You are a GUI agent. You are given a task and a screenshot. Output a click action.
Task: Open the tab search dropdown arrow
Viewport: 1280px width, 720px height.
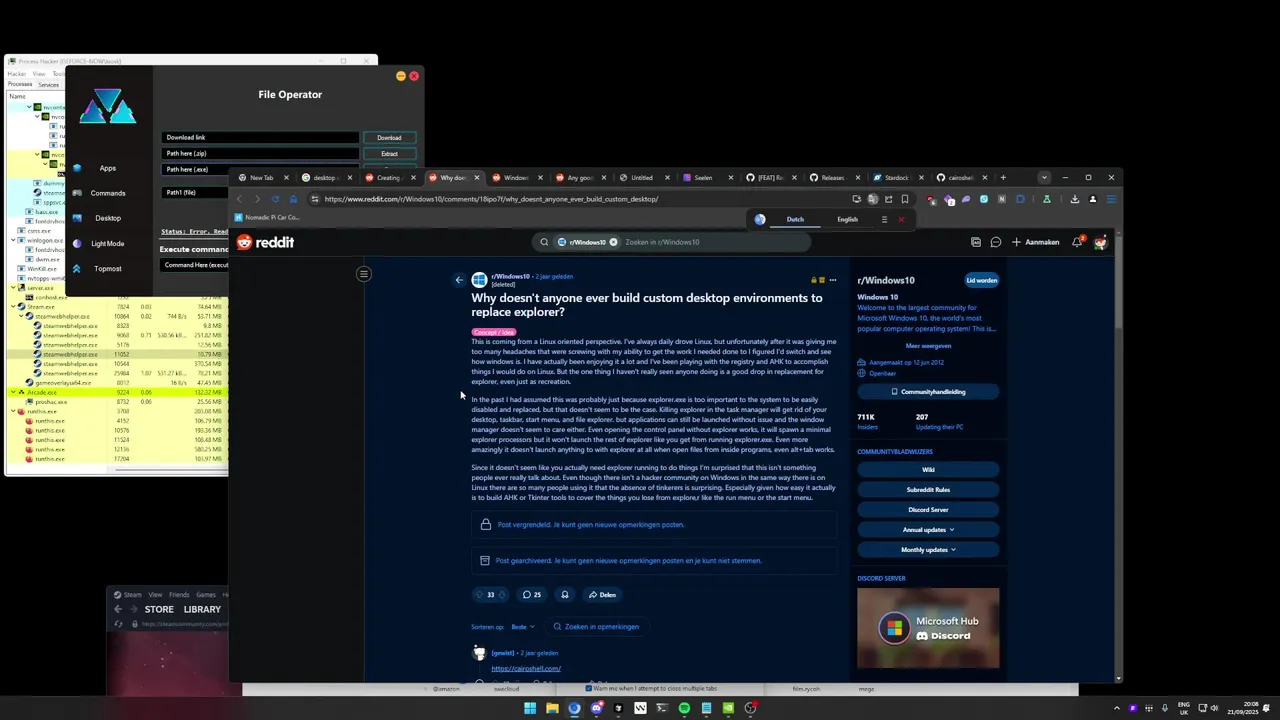1044,178
